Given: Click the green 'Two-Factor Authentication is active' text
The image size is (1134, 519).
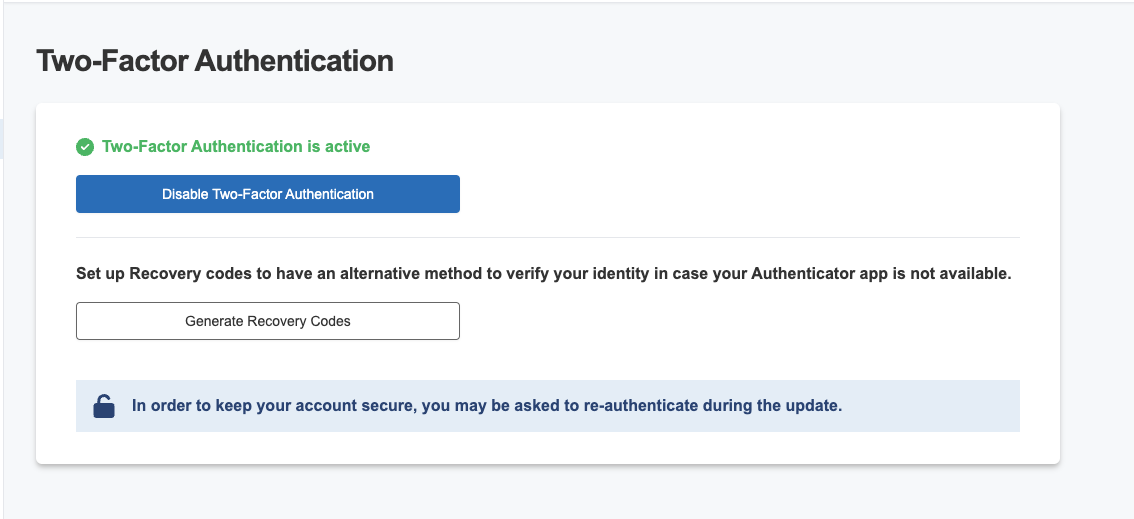Looking at the screenshot, I should point(236,147).
